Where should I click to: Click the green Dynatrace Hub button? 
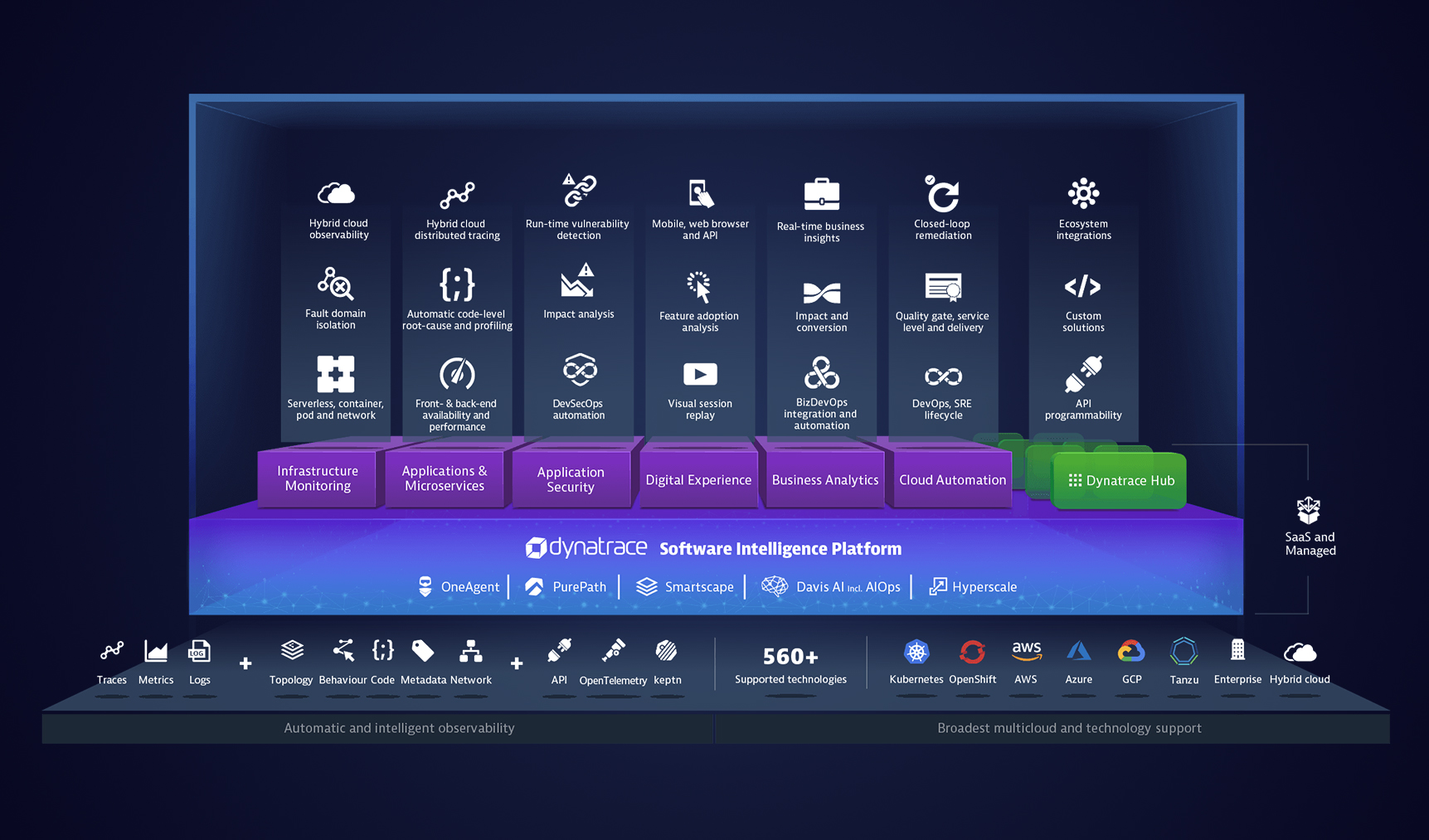point(1120,480)
